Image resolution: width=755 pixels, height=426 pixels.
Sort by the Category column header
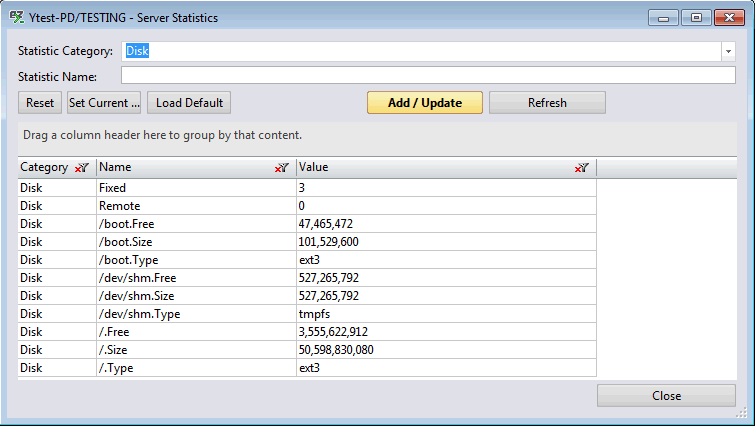point(44,168)
